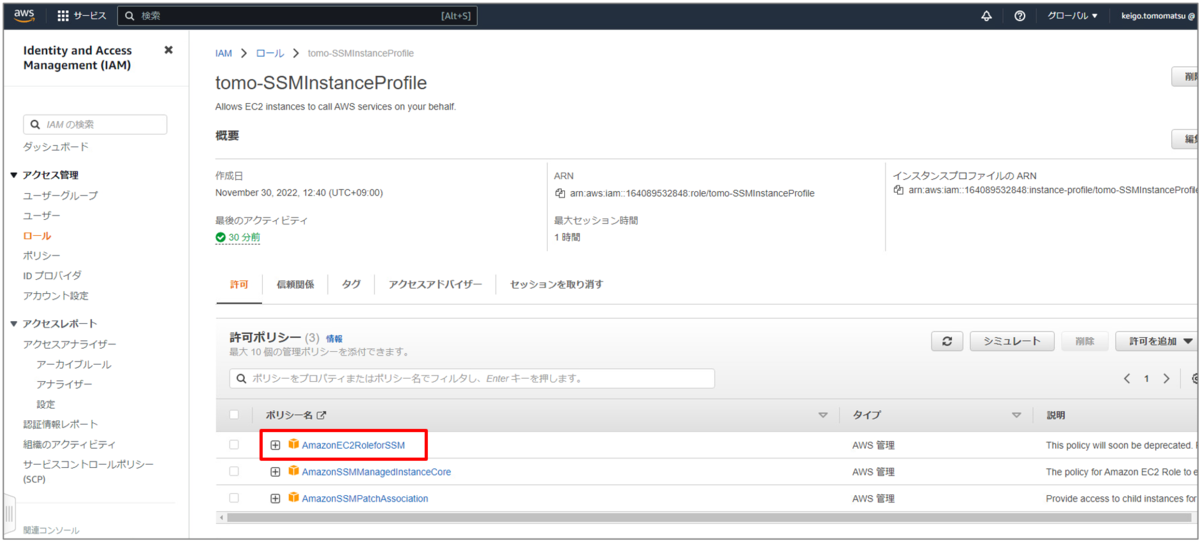The width and height of the screenshot is (1200, 543).
Task: Focus the policy filter search field
Action: [472, 379]
